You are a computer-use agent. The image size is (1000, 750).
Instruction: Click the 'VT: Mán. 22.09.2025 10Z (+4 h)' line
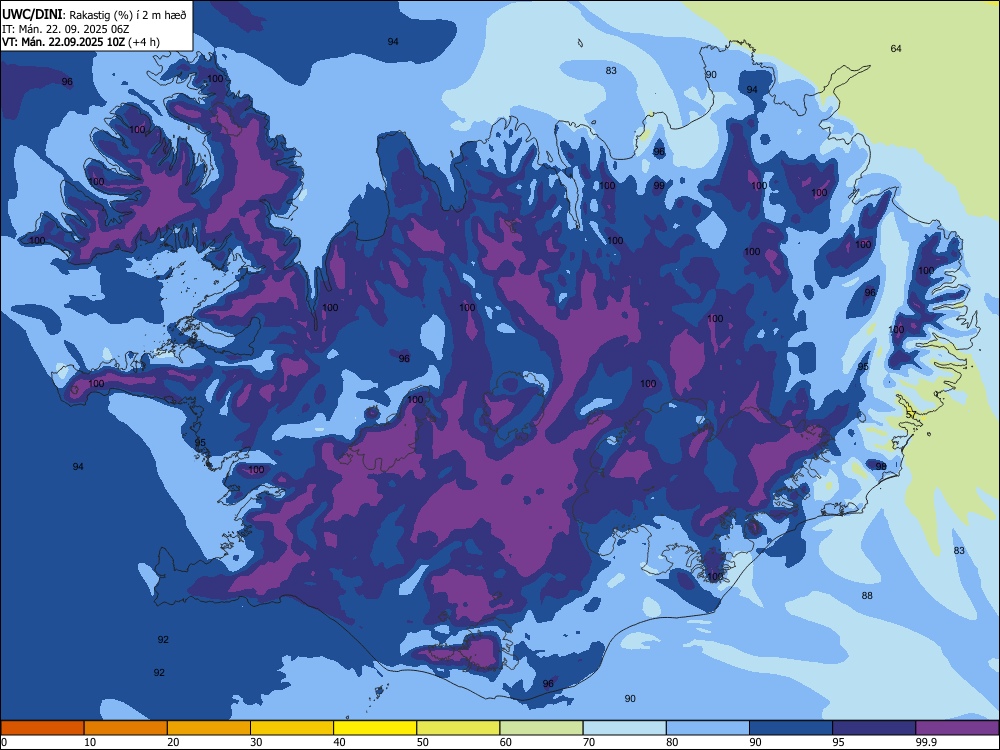(x=81, y=42)
